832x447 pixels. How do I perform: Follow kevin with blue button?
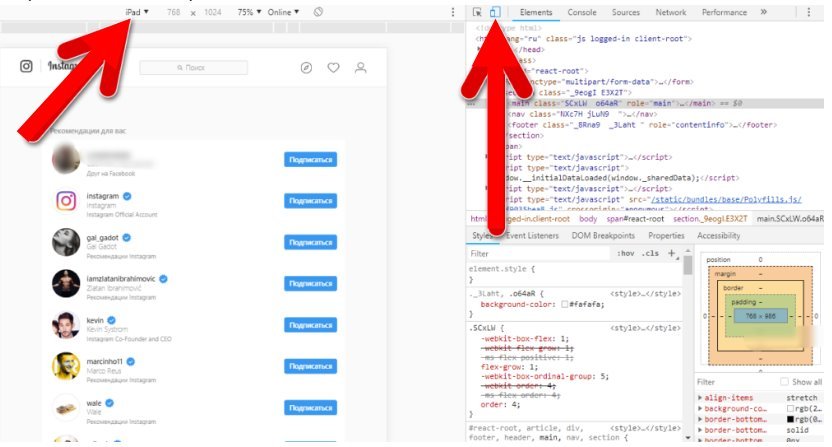click(310, 325)
